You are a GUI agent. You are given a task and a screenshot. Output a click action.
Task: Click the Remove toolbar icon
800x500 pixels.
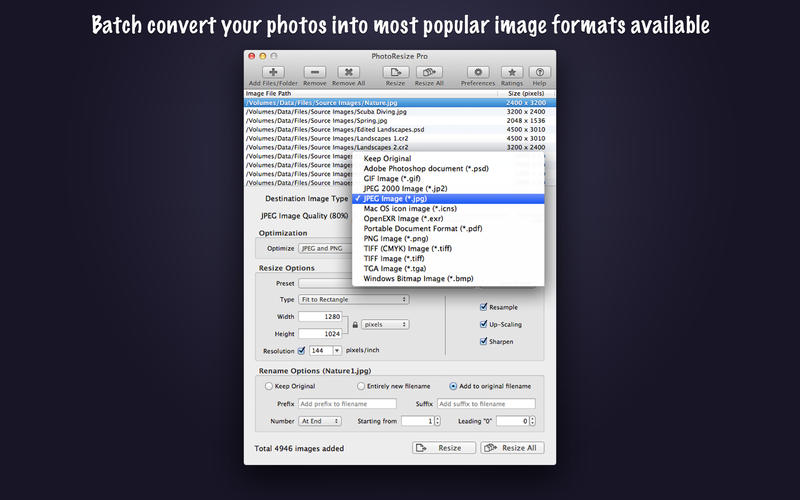point(315,72)
